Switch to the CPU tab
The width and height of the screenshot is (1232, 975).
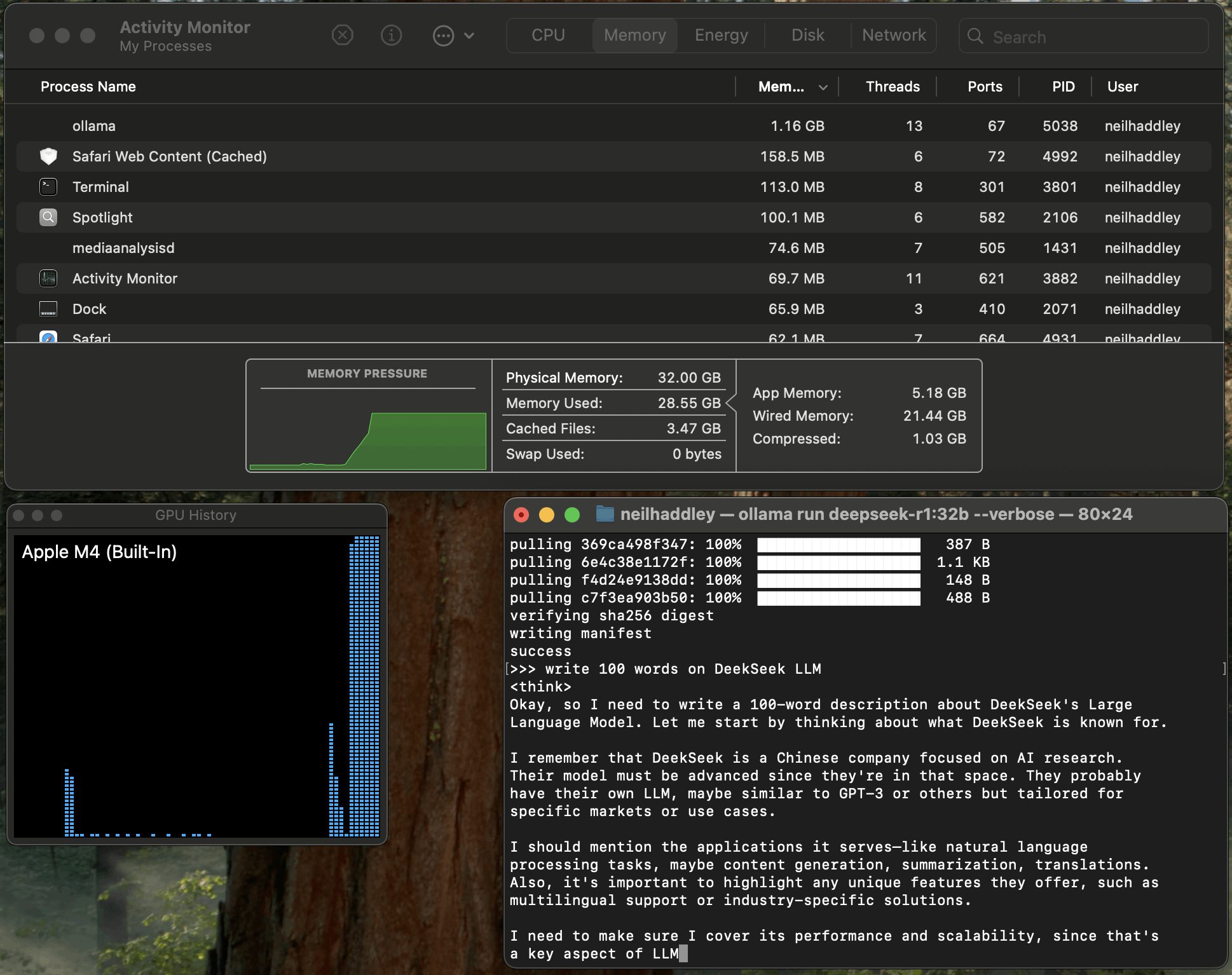click(548, 35)
